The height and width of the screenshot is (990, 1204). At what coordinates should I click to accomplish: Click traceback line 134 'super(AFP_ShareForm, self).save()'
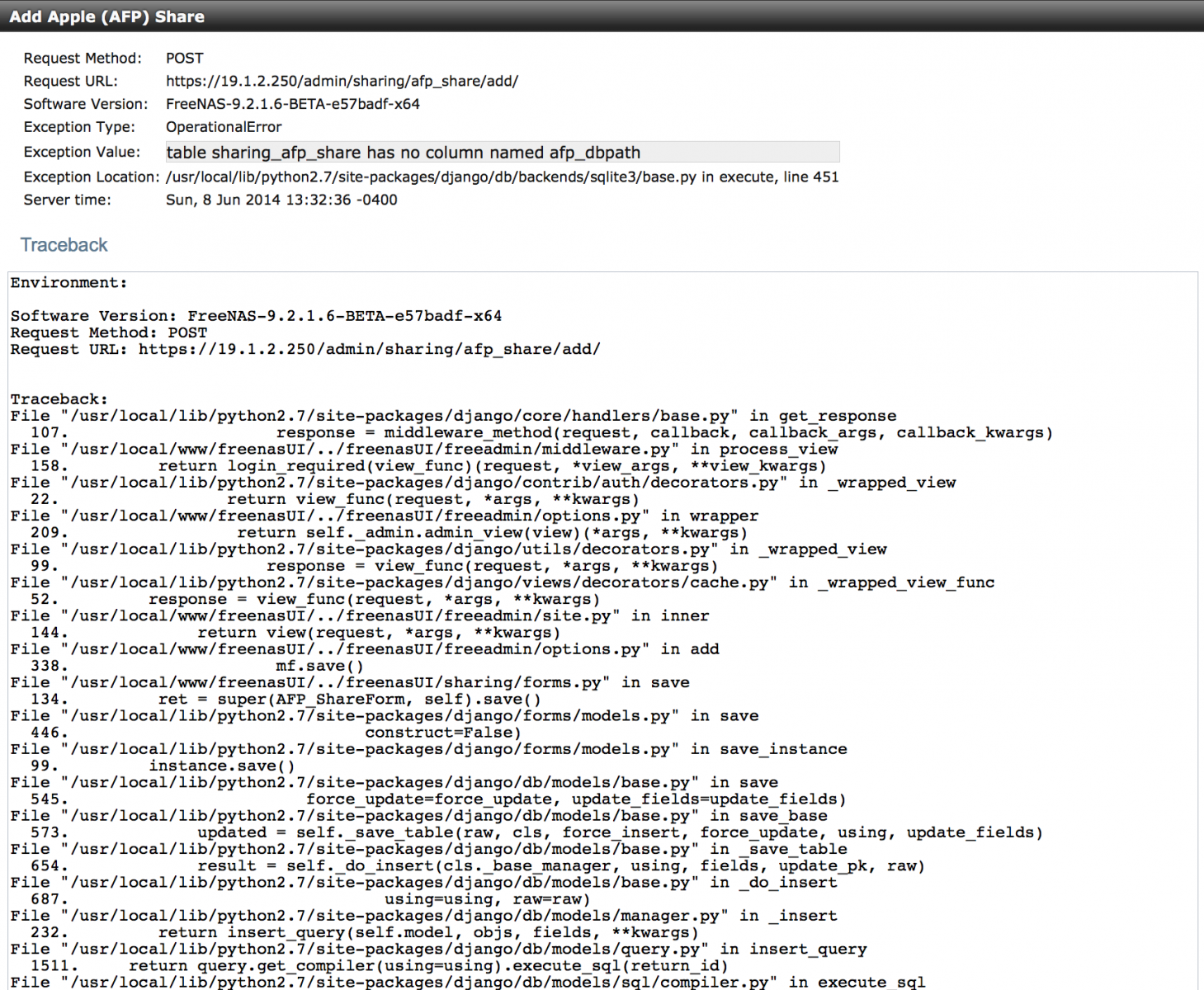(286, 699)
